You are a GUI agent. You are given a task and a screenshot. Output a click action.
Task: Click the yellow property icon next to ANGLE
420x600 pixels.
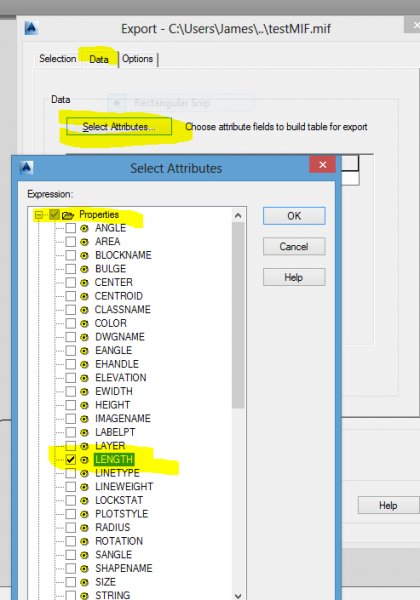85,228
